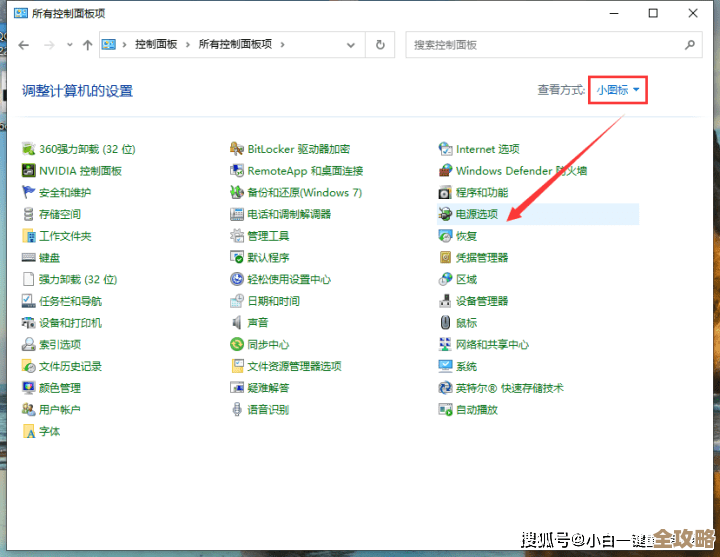Screen dimensions: 720x557
Task: Click the 搜索控制面板 search field
Action: 545,45
